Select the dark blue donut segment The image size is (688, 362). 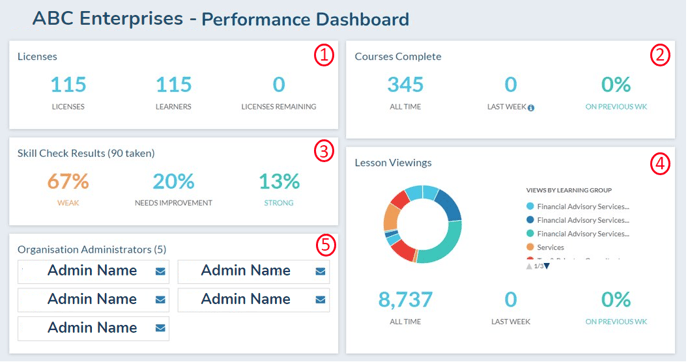click(x=450, y=204)
